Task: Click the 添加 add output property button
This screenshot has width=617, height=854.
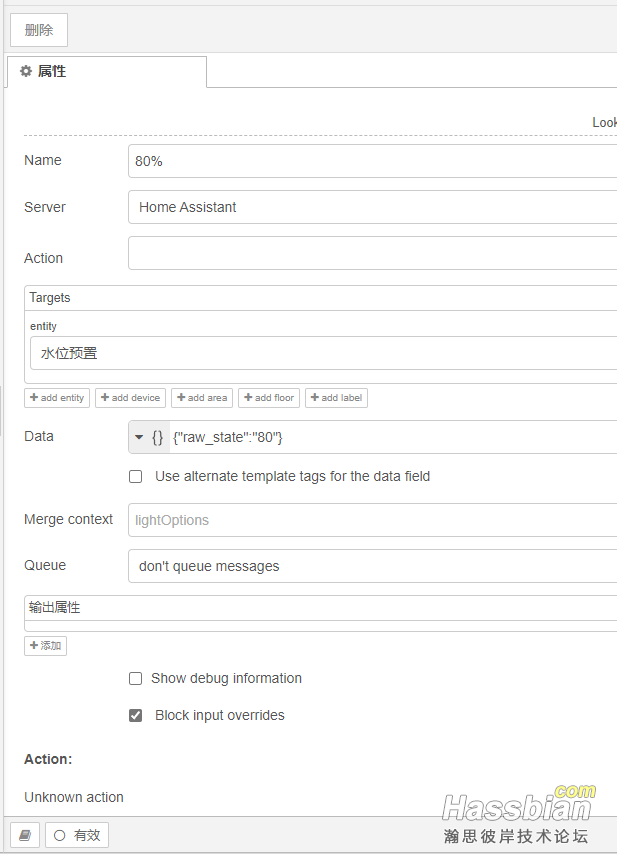Action: tap(45, 646)
